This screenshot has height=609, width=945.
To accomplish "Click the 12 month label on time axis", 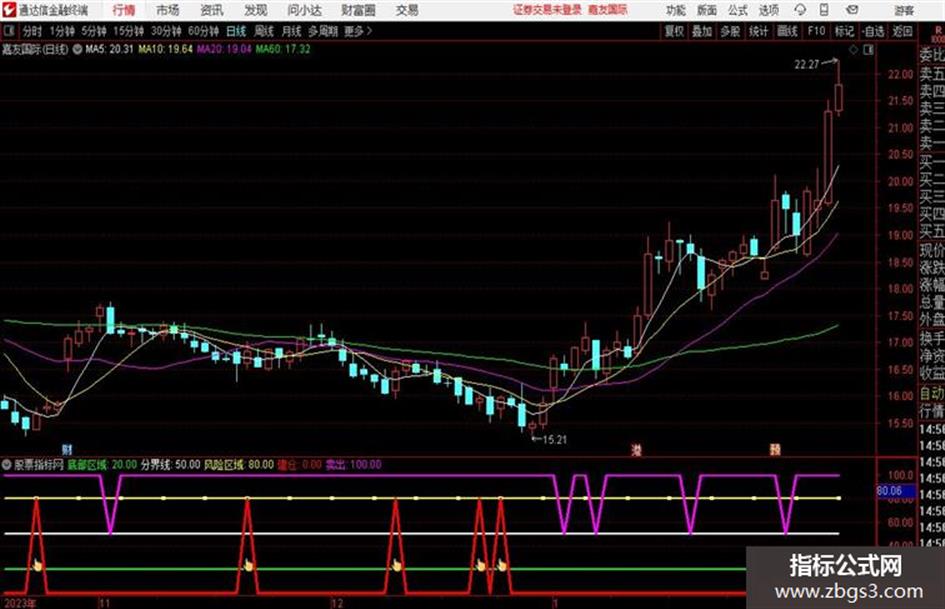I will coord(337,603).
